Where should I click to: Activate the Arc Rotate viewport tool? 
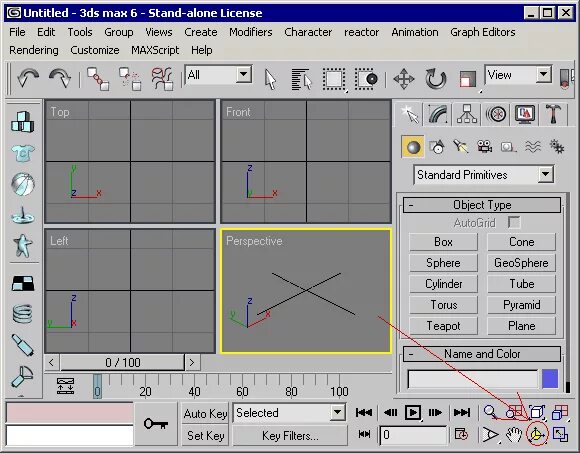[537, 435]
